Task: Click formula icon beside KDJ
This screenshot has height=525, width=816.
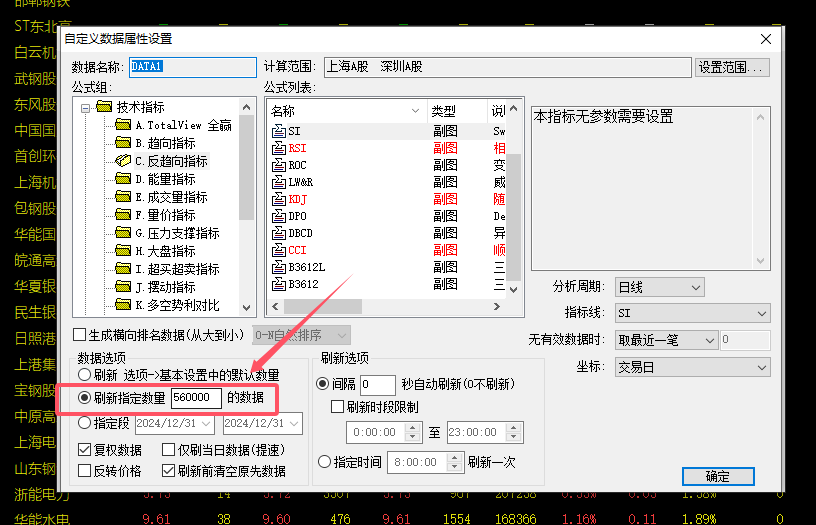Action: point(279,199)
